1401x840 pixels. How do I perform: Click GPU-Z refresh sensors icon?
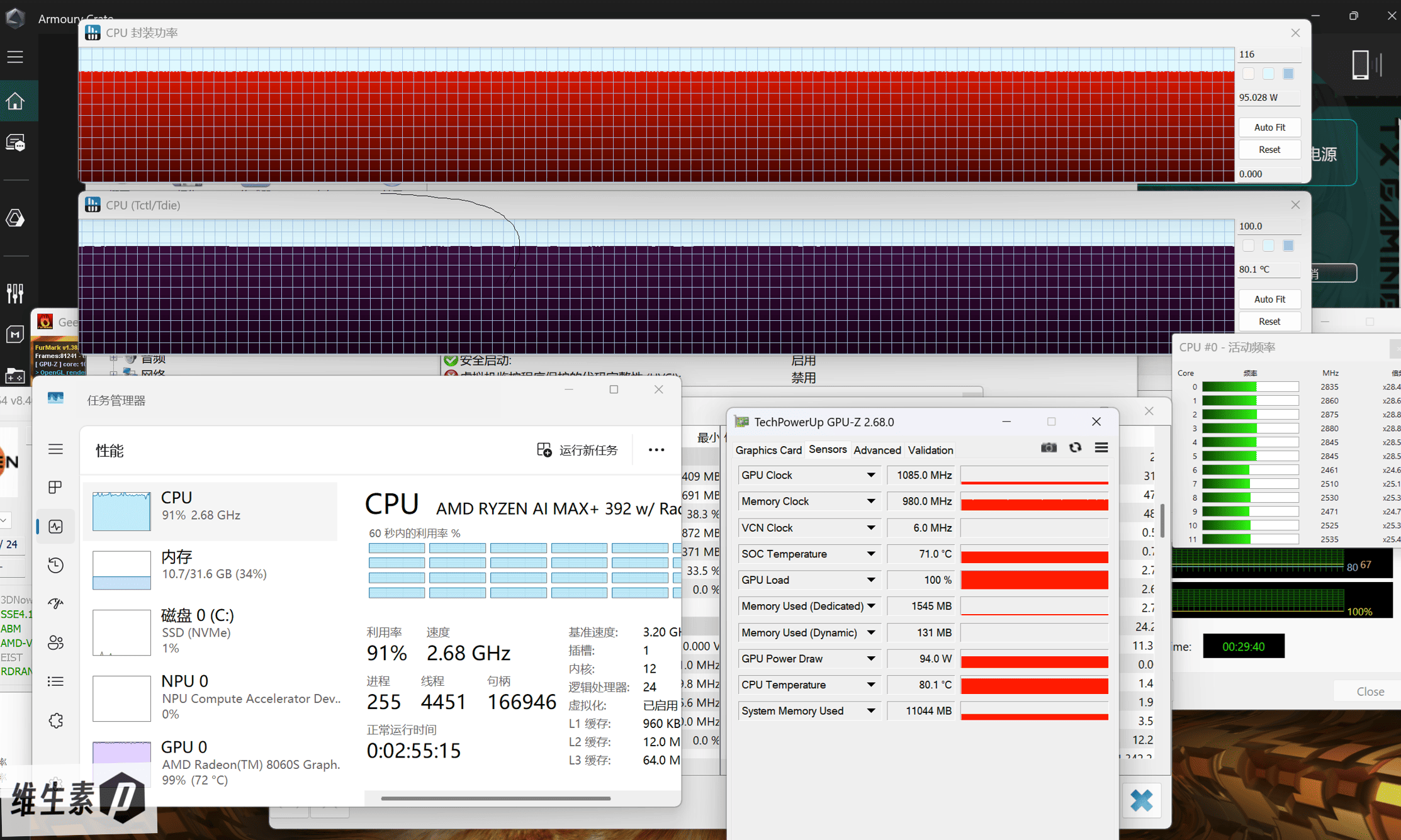[1075, 448]
